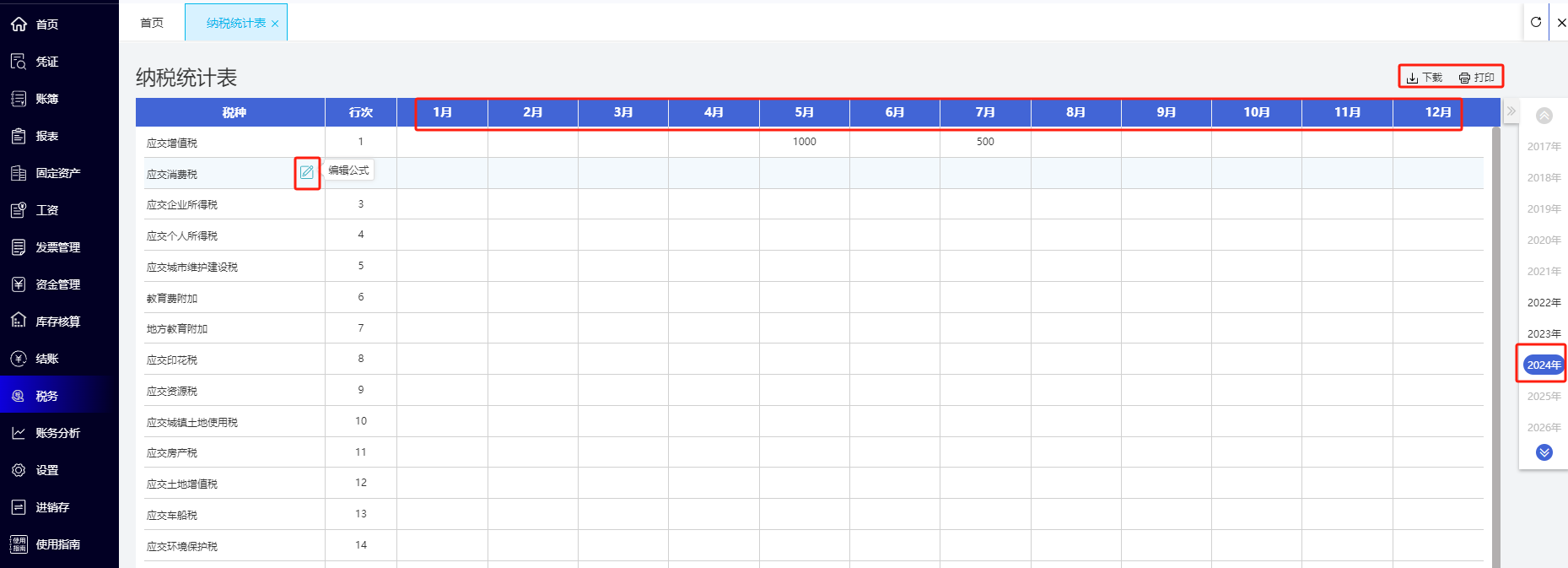The width and height of the screenshot is (1568, 568).
Task: Click the 500 value in 7月 column
Action: [x=985, y=142]
